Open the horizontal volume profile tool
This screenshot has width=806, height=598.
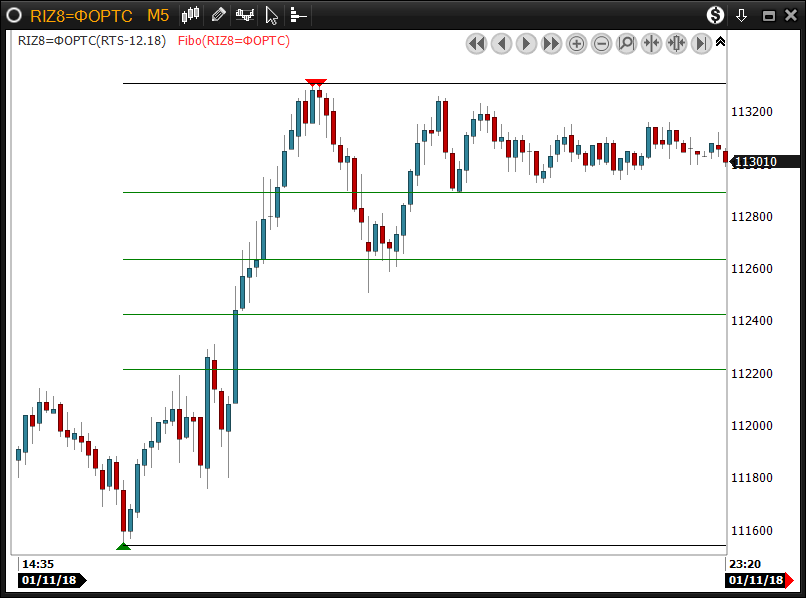tap(298, 15)
